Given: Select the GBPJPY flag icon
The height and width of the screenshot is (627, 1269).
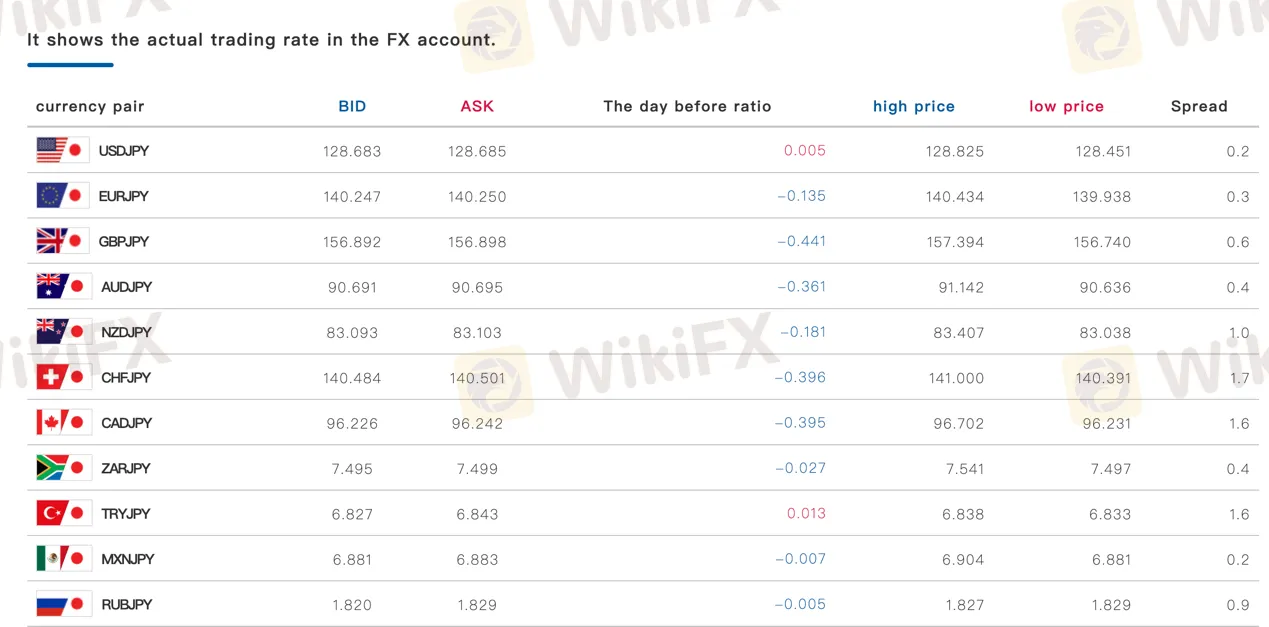Looking at the screenshot, I should coord(63,241).
